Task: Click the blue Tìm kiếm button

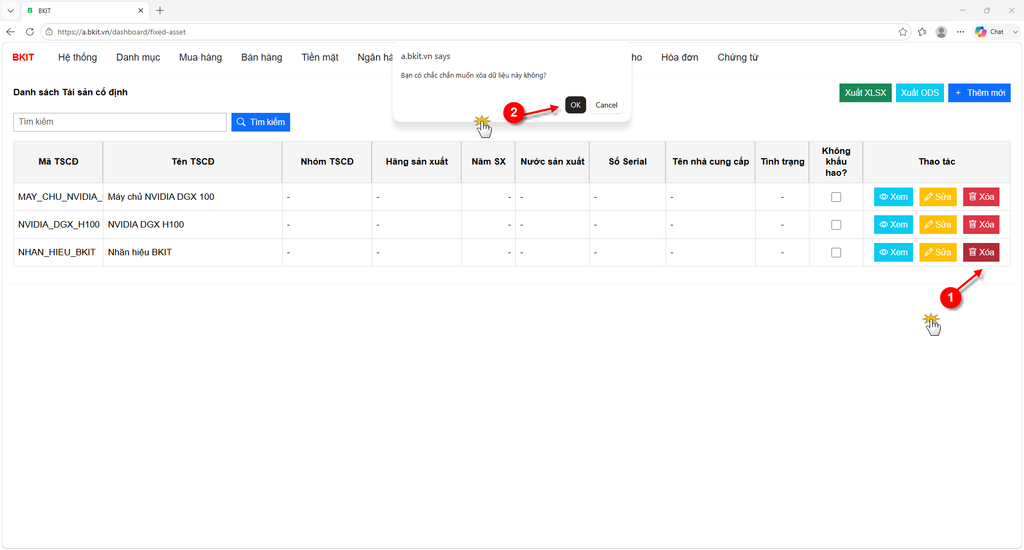Action: 261,122
